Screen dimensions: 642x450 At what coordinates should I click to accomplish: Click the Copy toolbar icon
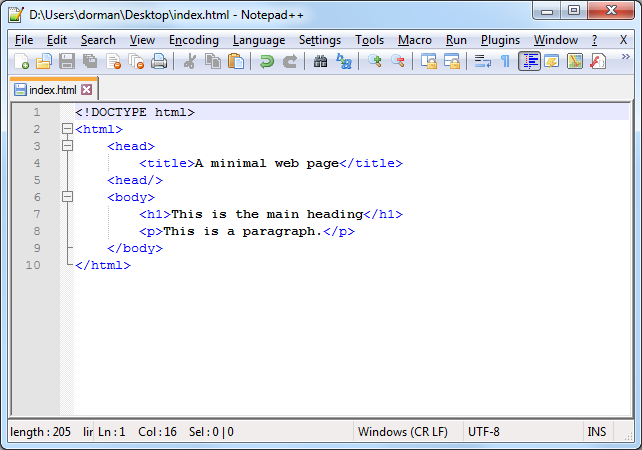pos(212,61)
